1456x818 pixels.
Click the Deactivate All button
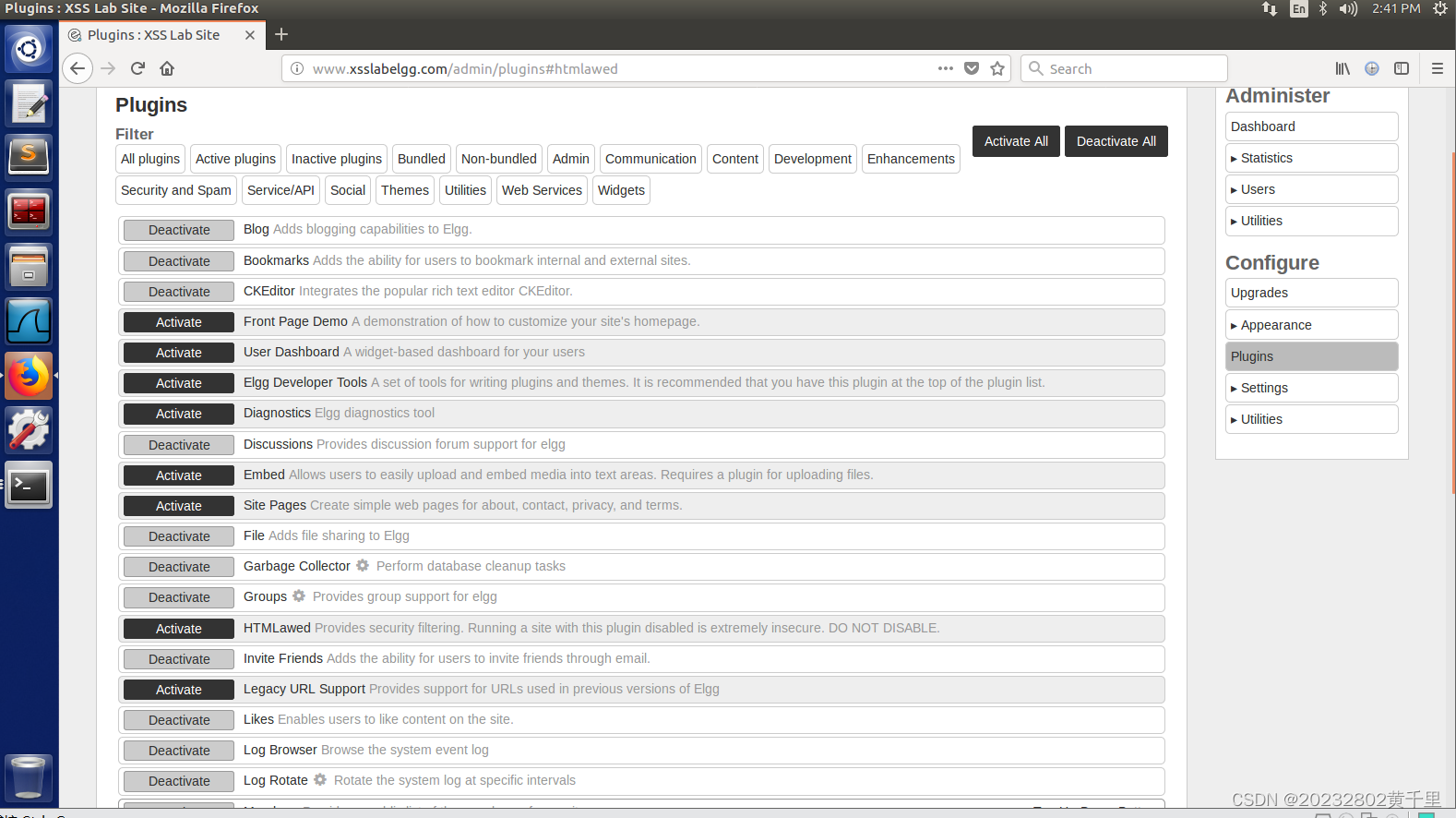click(x=1116, y=141)
